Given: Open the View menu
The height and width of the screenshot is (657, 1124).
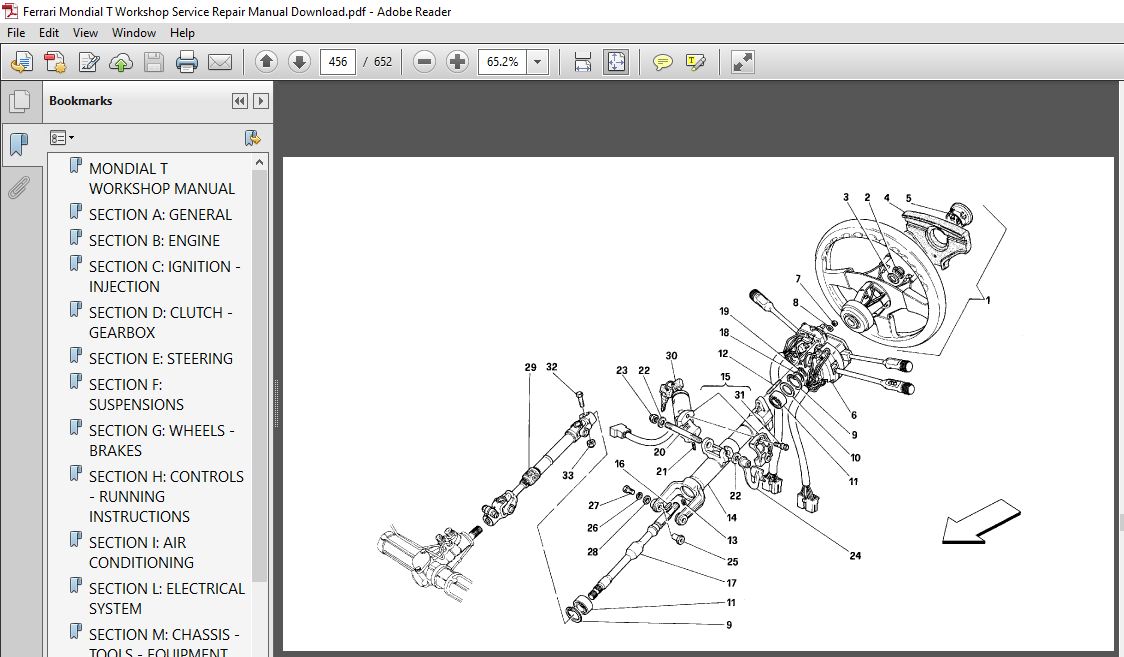Looking at the screenshot, I should [85, 33].
